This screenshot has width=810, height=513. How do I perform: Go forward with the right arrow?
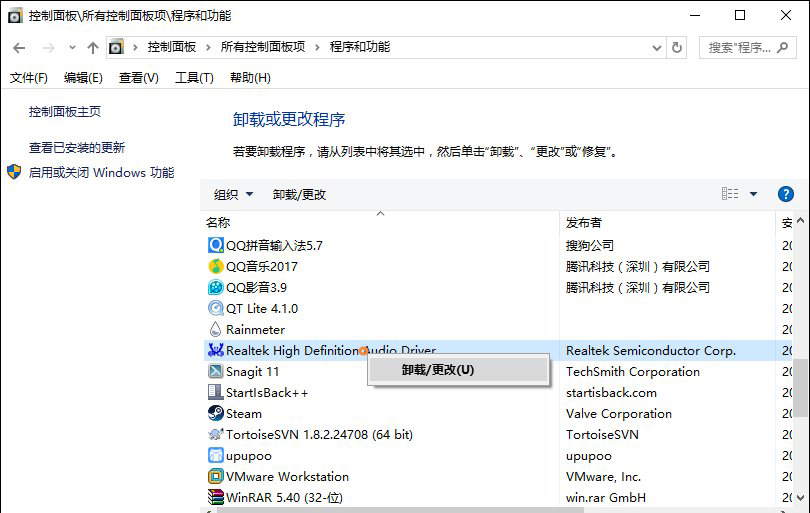(x=49, y=48)
